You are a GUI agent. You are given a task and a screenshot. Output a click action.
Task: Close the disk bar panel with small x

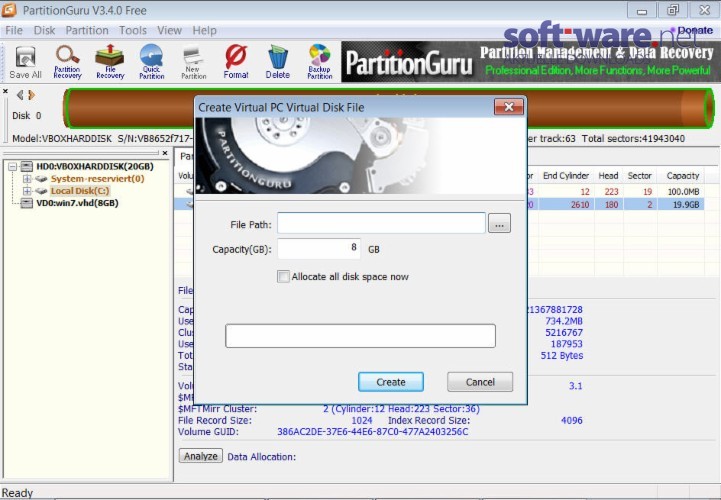click(x=6, y=91)
